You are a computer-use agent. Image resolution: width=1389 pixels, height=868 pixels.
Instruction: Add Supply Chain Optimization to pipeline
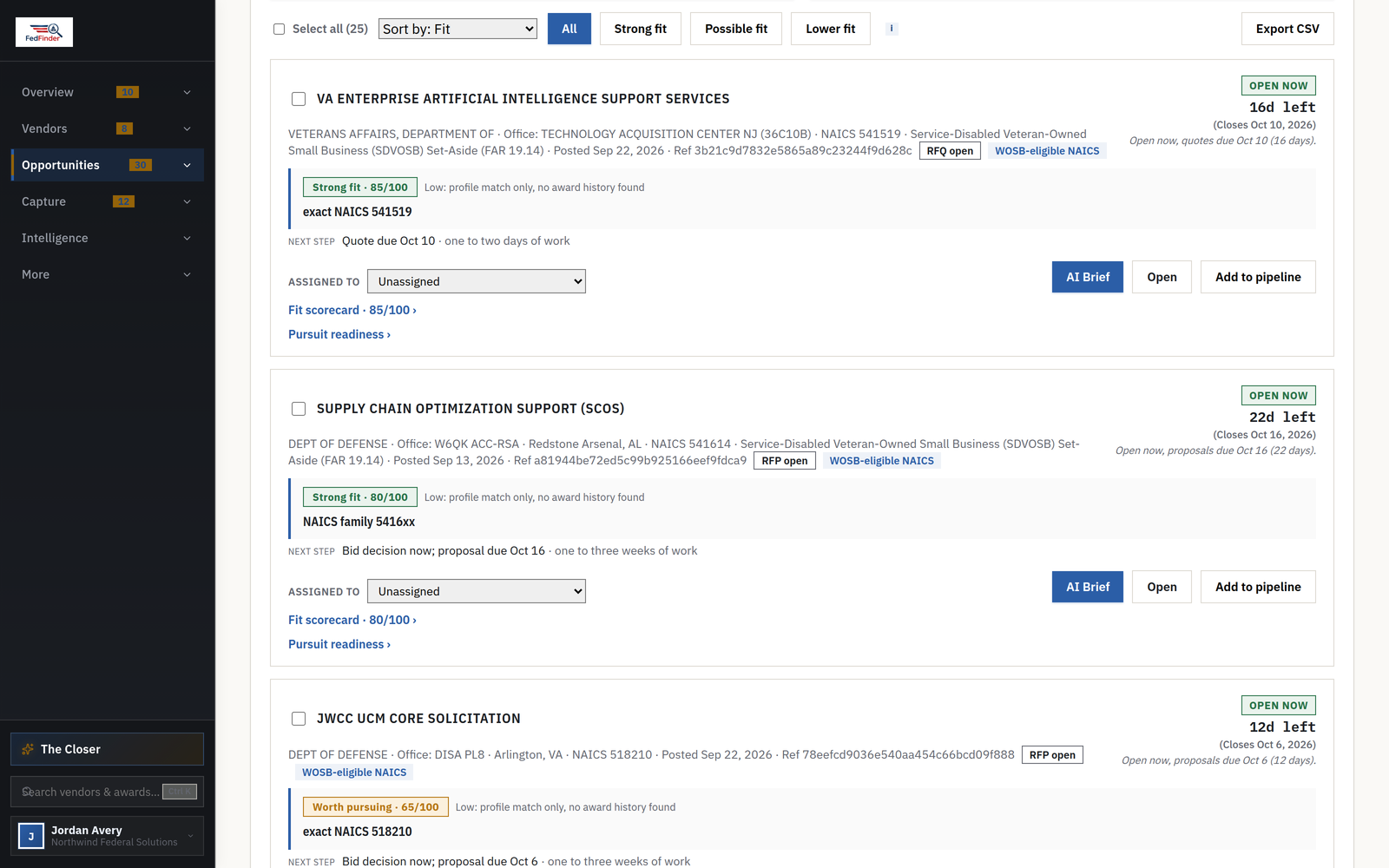coord(1258,587)
